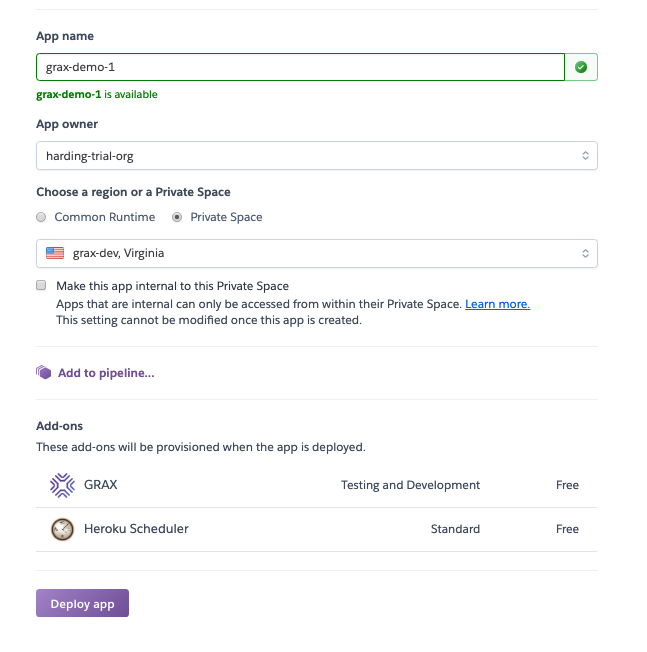
Task: Click the GRAX add-on name
Action: (x=103, y=485)
